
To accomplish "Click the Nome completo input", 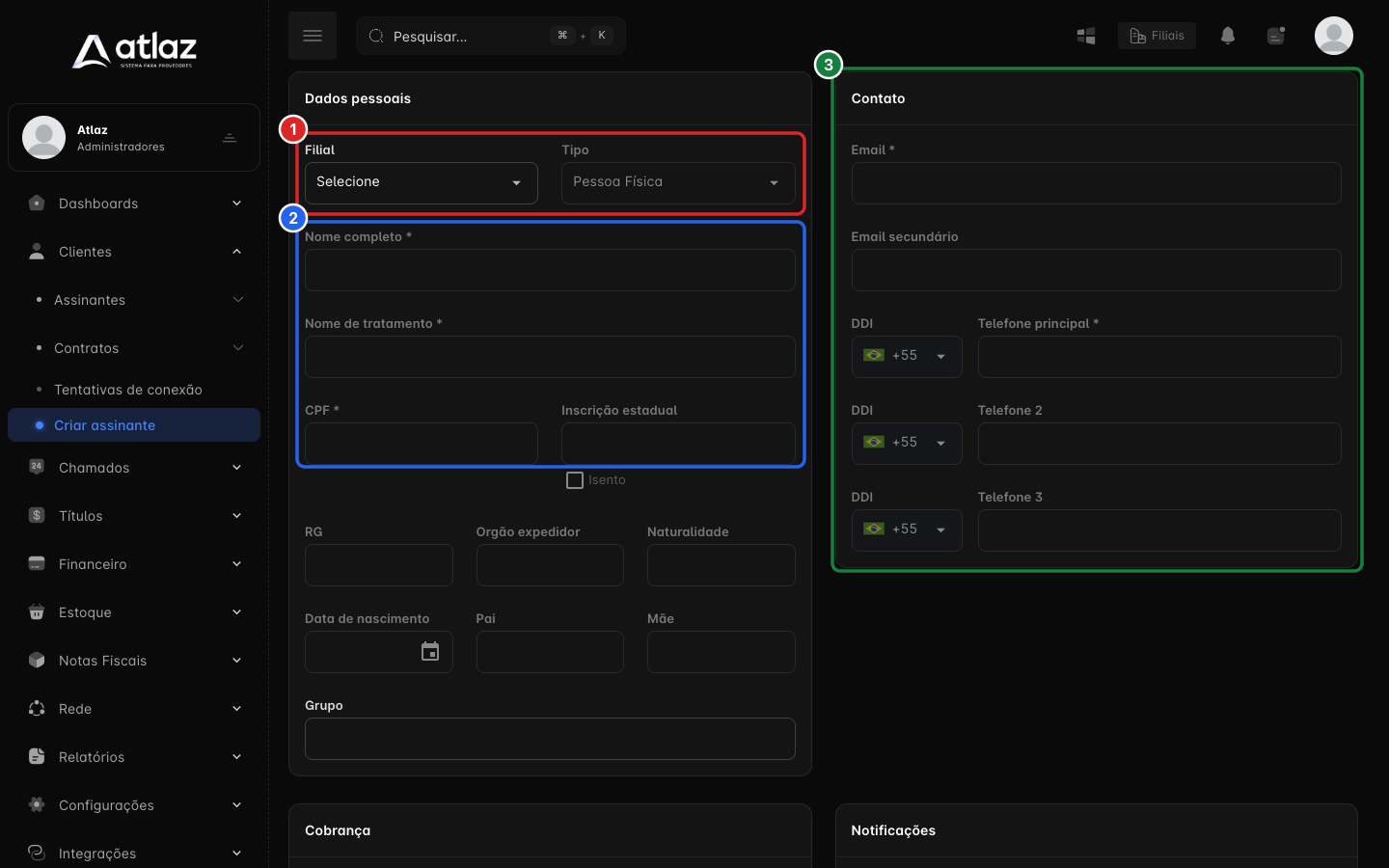I will tap(550, 270).
